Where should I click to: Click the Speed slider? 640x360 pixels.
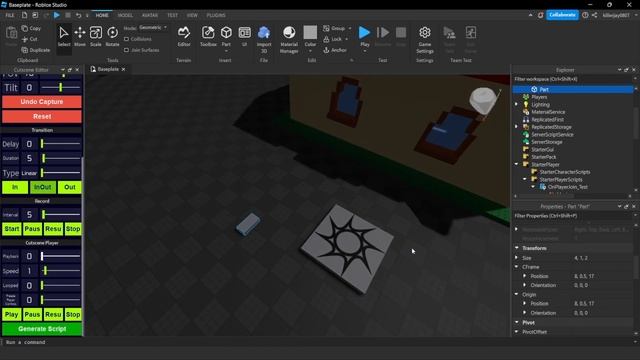click(x=60, y=271)
